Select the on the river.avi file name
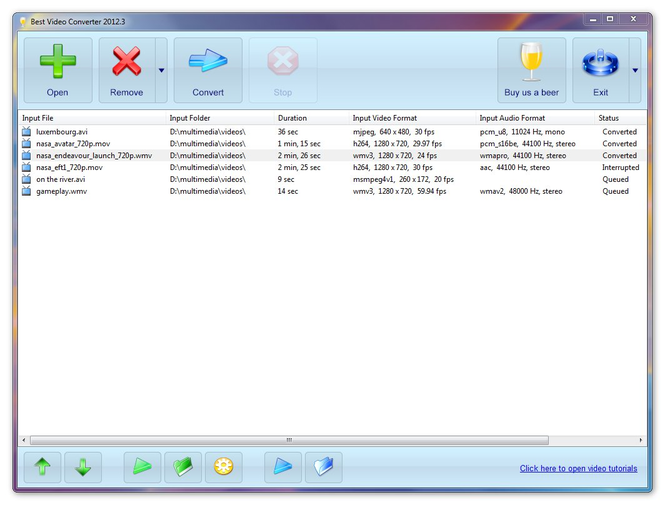The image size is (665, 505). [x=61, y=179]
